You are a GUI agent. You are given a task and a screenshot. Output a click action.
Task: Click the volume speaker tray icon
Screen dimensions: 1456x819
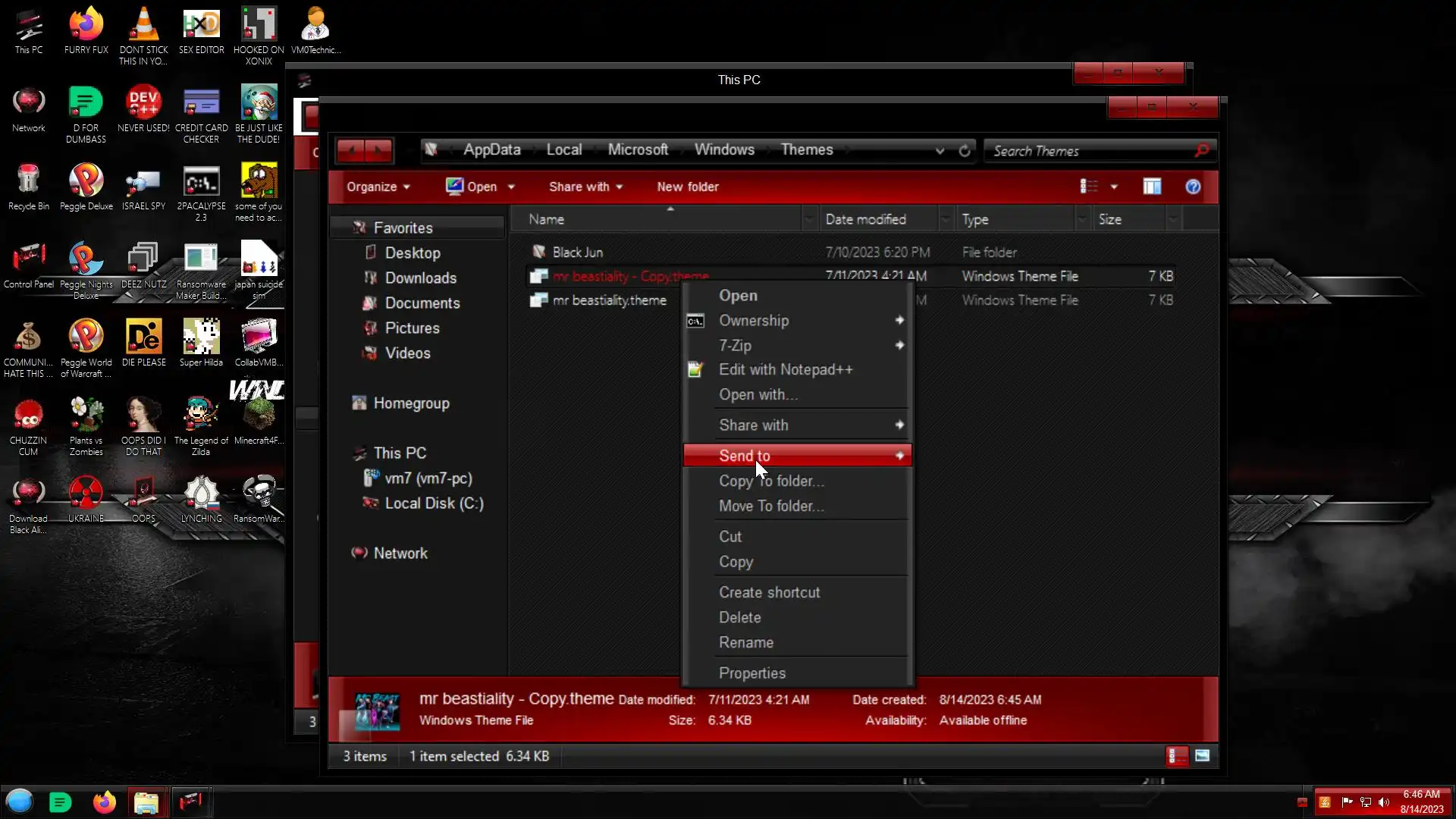coord(1384,802)
